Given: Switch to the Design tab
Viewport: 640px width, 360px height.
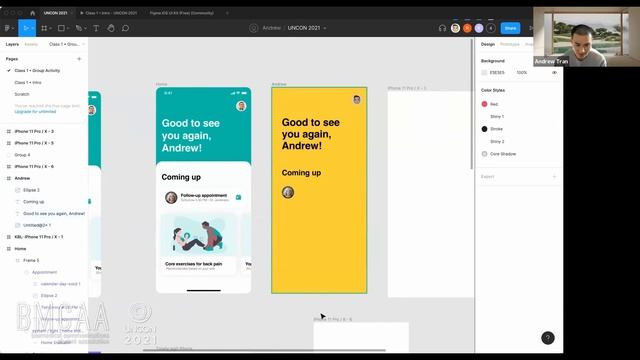Looking at the screenshot, I should [488, 44].
